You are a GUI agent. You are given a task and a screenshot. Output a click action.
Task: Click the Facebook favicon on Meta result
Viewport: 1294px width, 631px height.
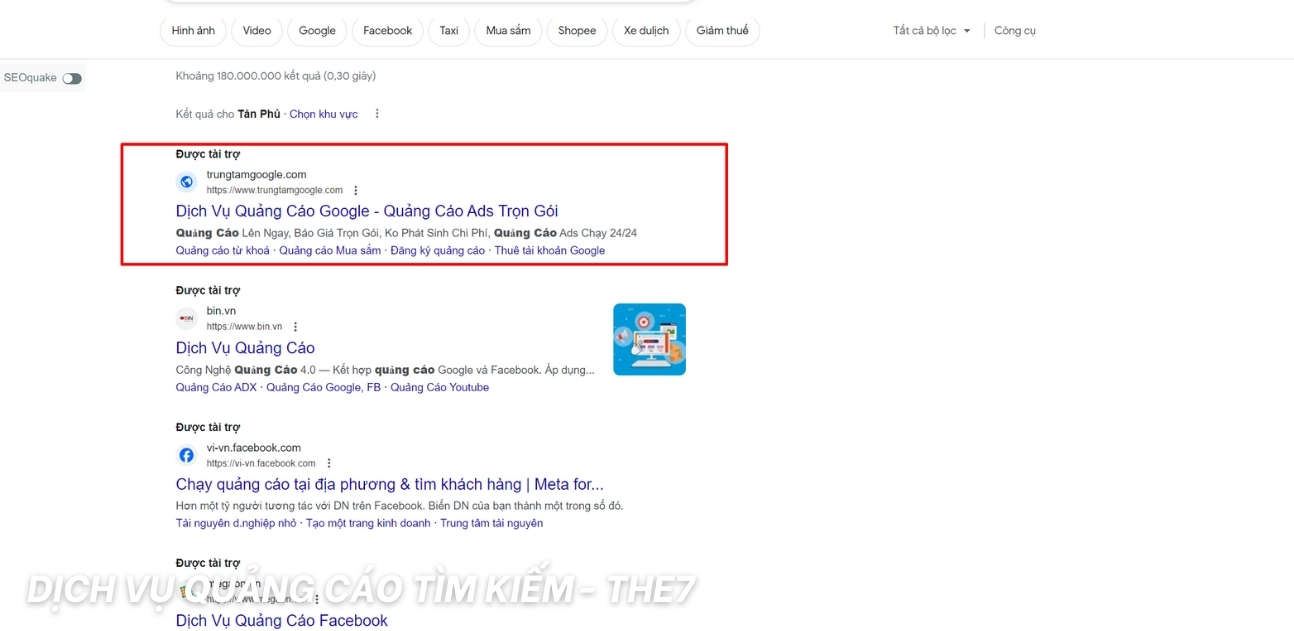(x=186, y=455)
